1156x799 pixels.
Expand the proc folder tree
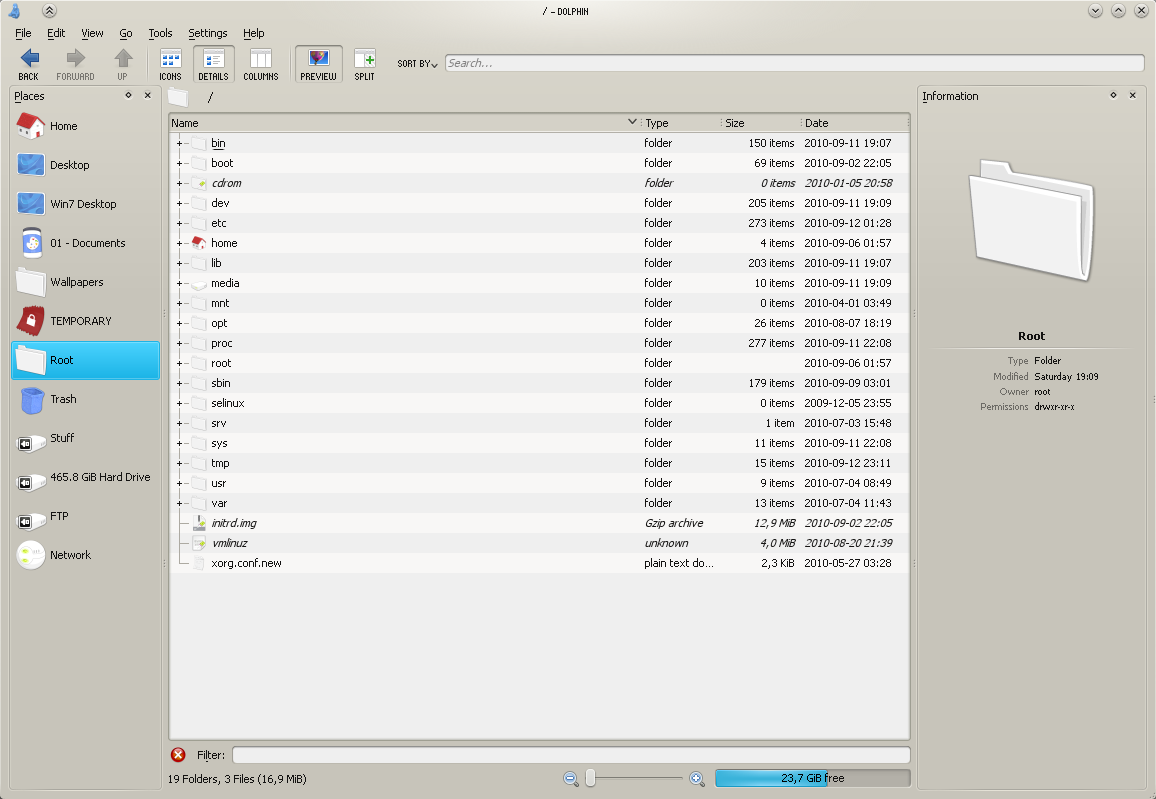tap(179, 343)
